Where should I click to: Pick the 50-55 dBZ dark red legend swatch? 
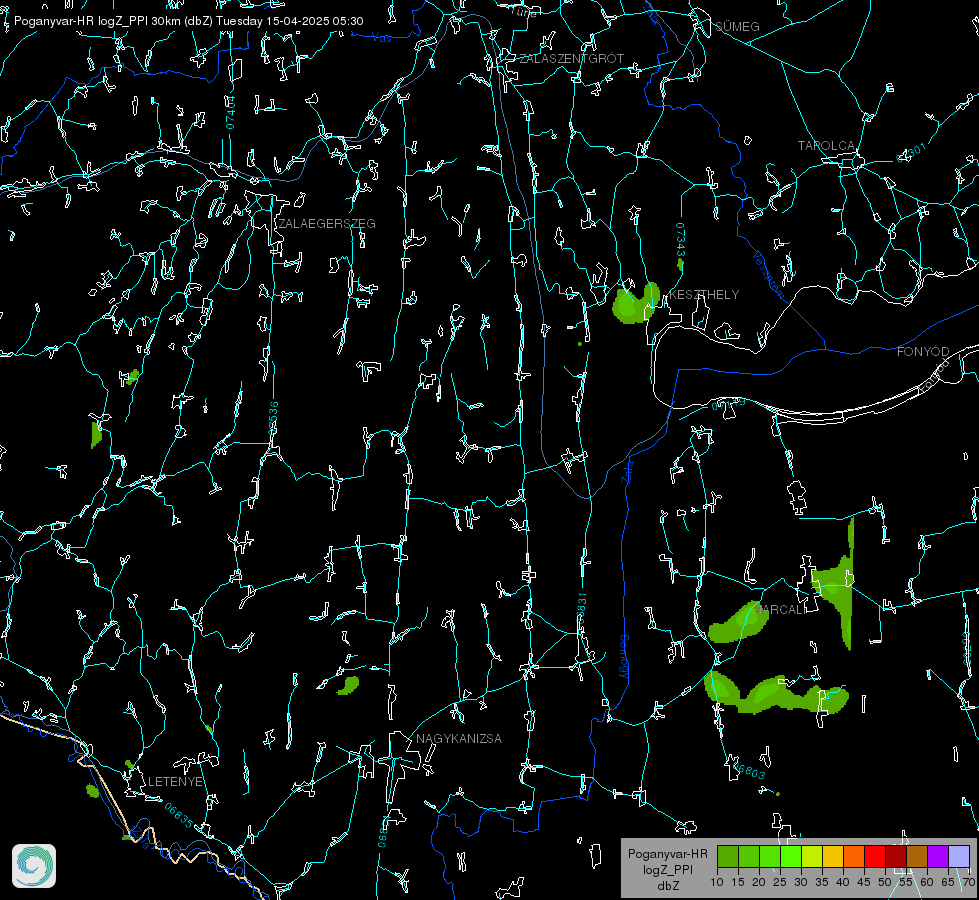click(x=896, y=856)
